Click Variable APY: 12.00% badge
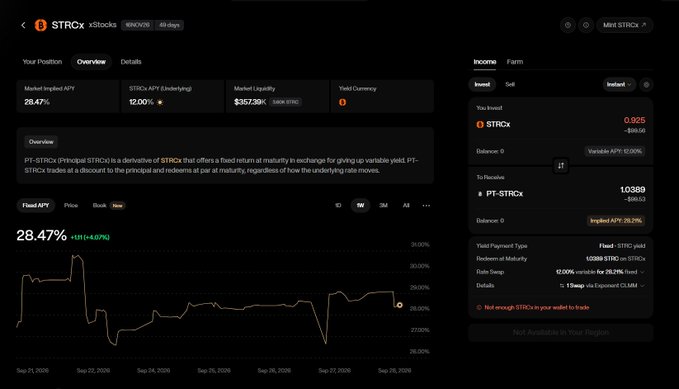The image size is (679, 389). pyautogui.click(x=614, y=151)
